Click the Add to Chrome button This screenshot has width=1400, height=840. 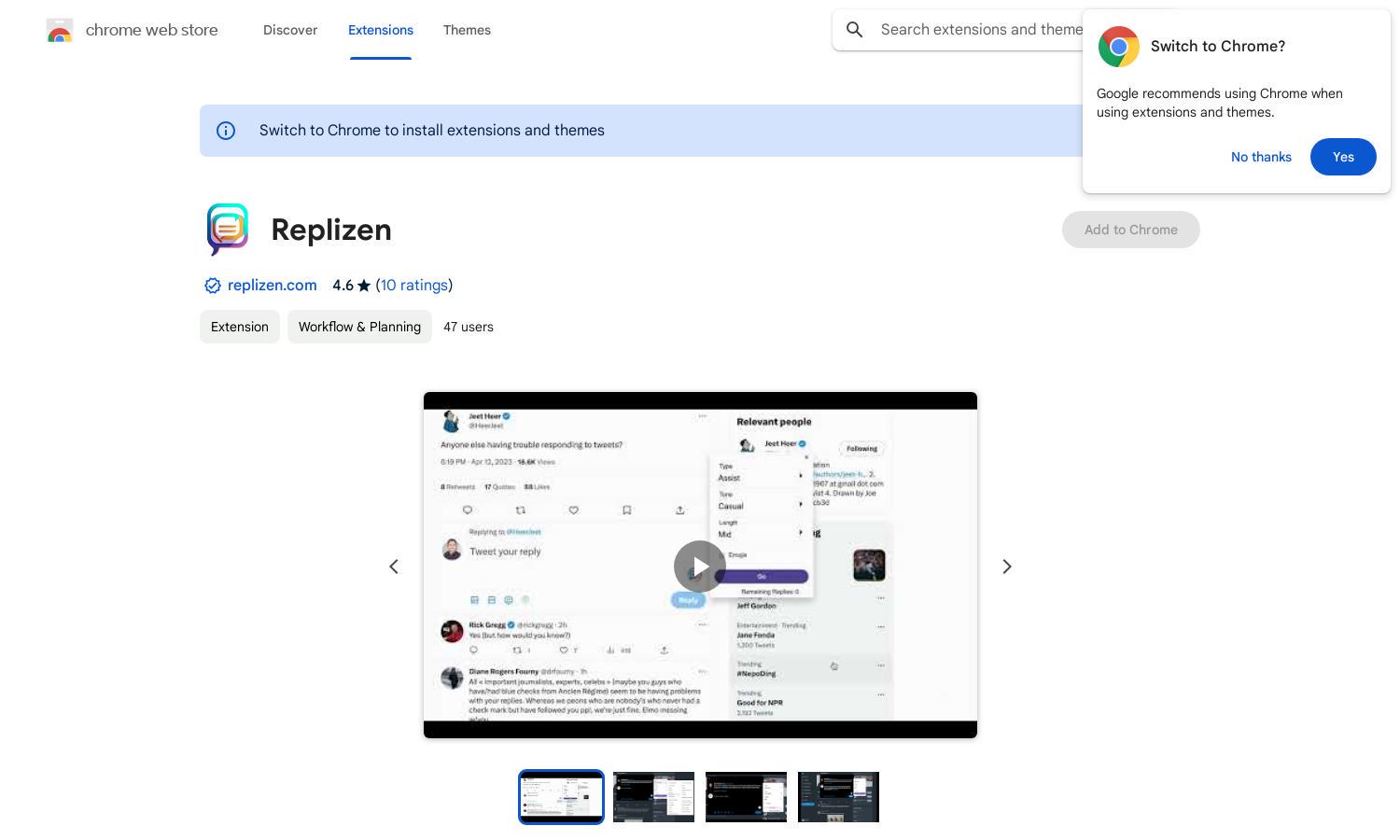pos(1131,230)
